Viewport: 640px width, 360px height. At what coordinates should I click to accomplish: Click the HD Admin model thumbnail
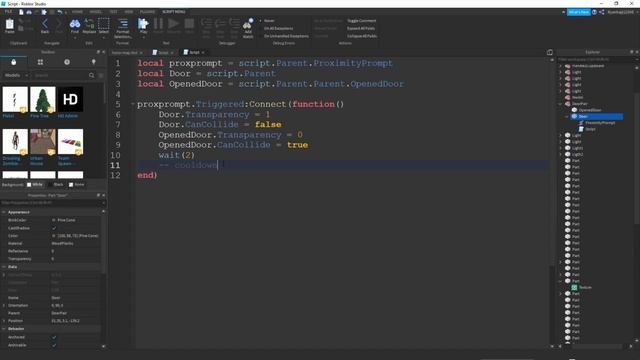pyautogui.click(x=70, y=99)
